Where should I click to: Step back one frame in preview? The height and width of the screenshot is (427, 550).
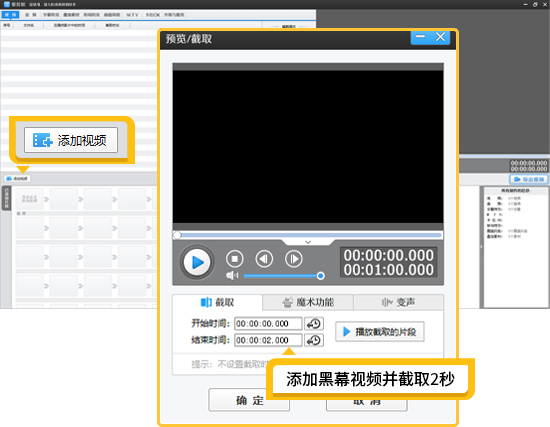[264, 259]
